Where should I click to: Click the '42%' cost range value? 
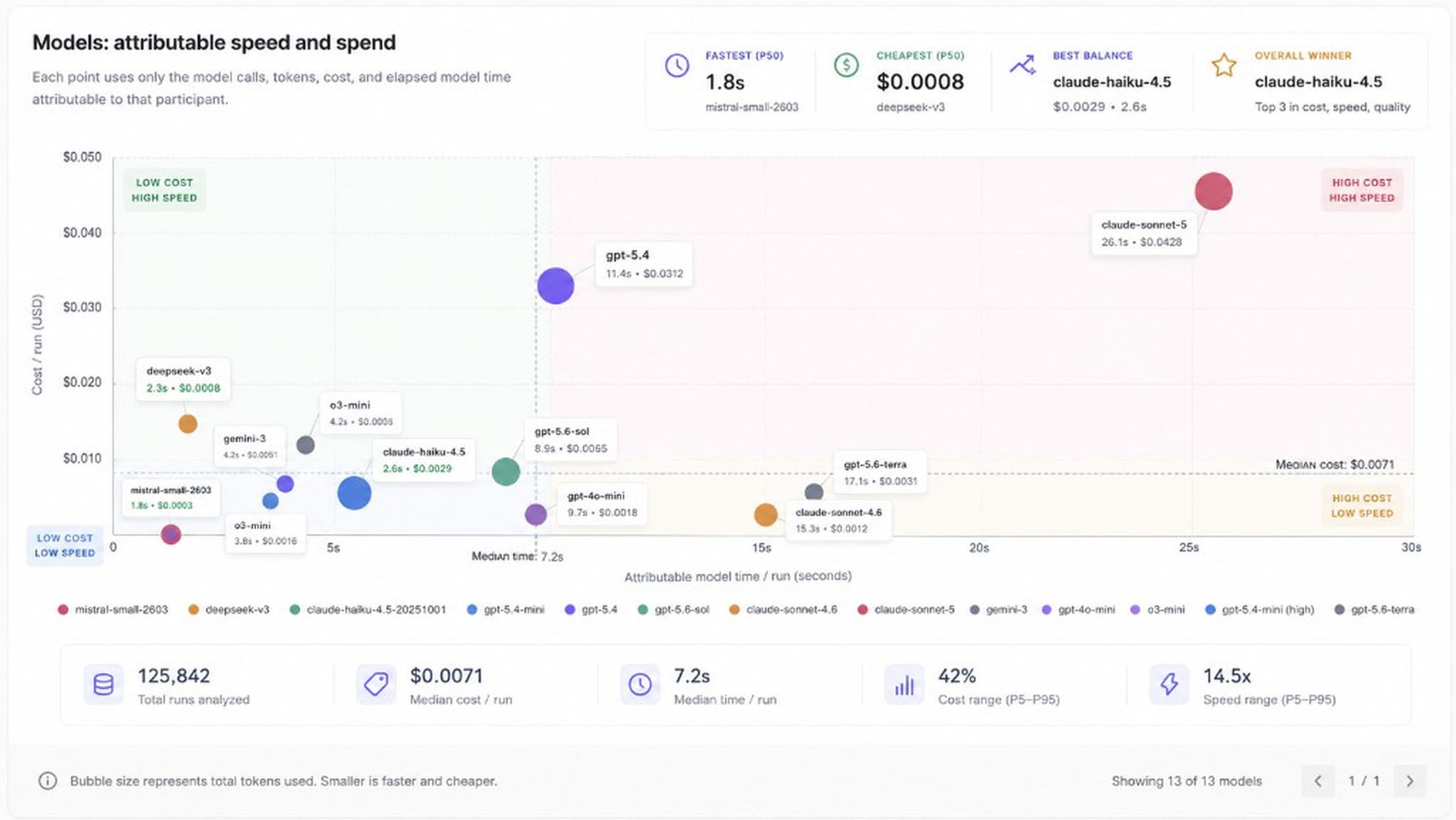957,675
